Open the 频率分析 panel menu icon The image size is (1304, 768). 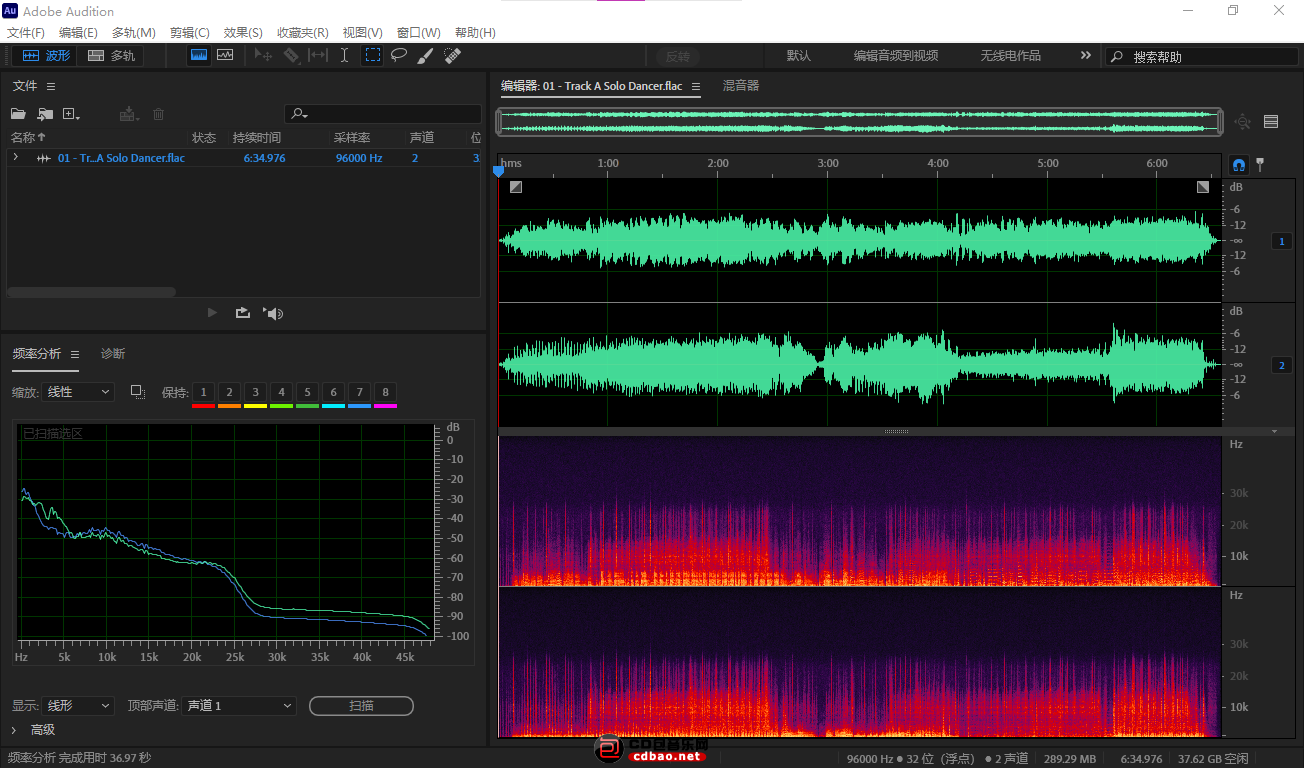click(x=75, y=354)
